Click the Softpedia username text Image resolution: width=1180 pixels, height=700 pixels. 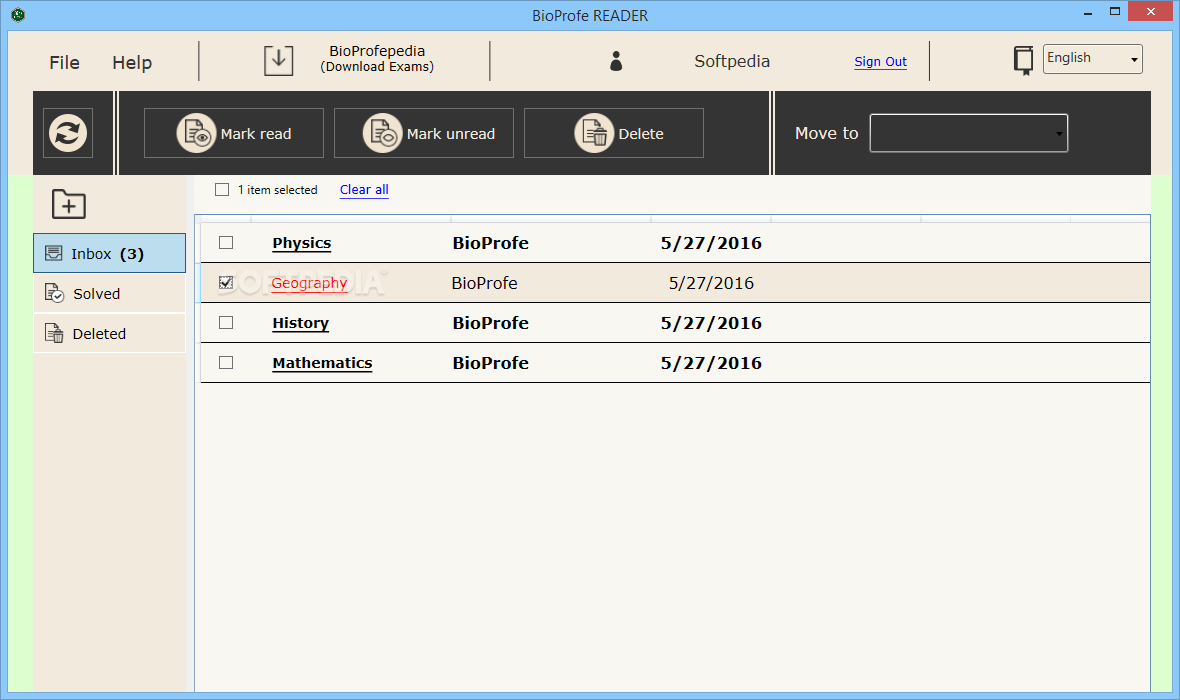(x=731, y=61)
